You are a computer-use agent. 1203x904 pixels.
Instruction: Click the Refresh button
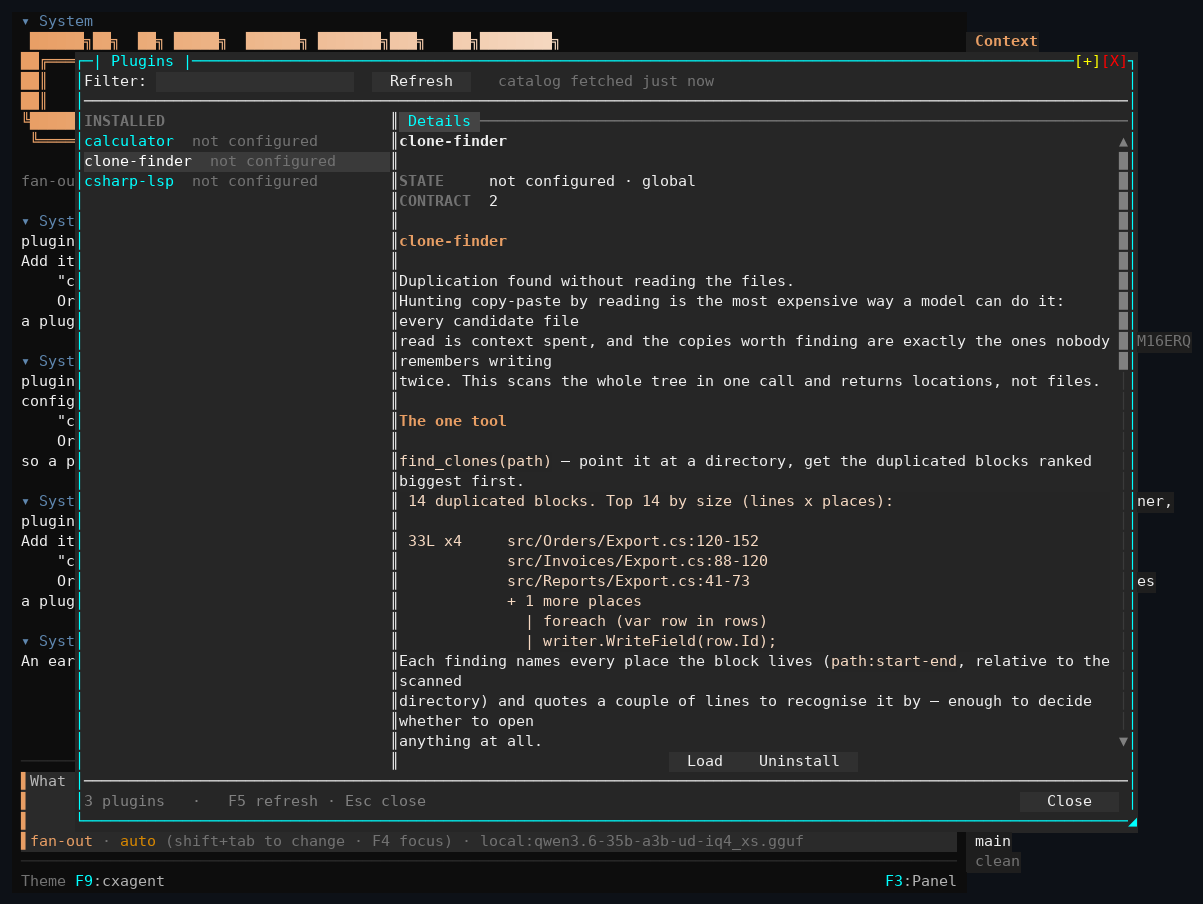pos(421,81)
